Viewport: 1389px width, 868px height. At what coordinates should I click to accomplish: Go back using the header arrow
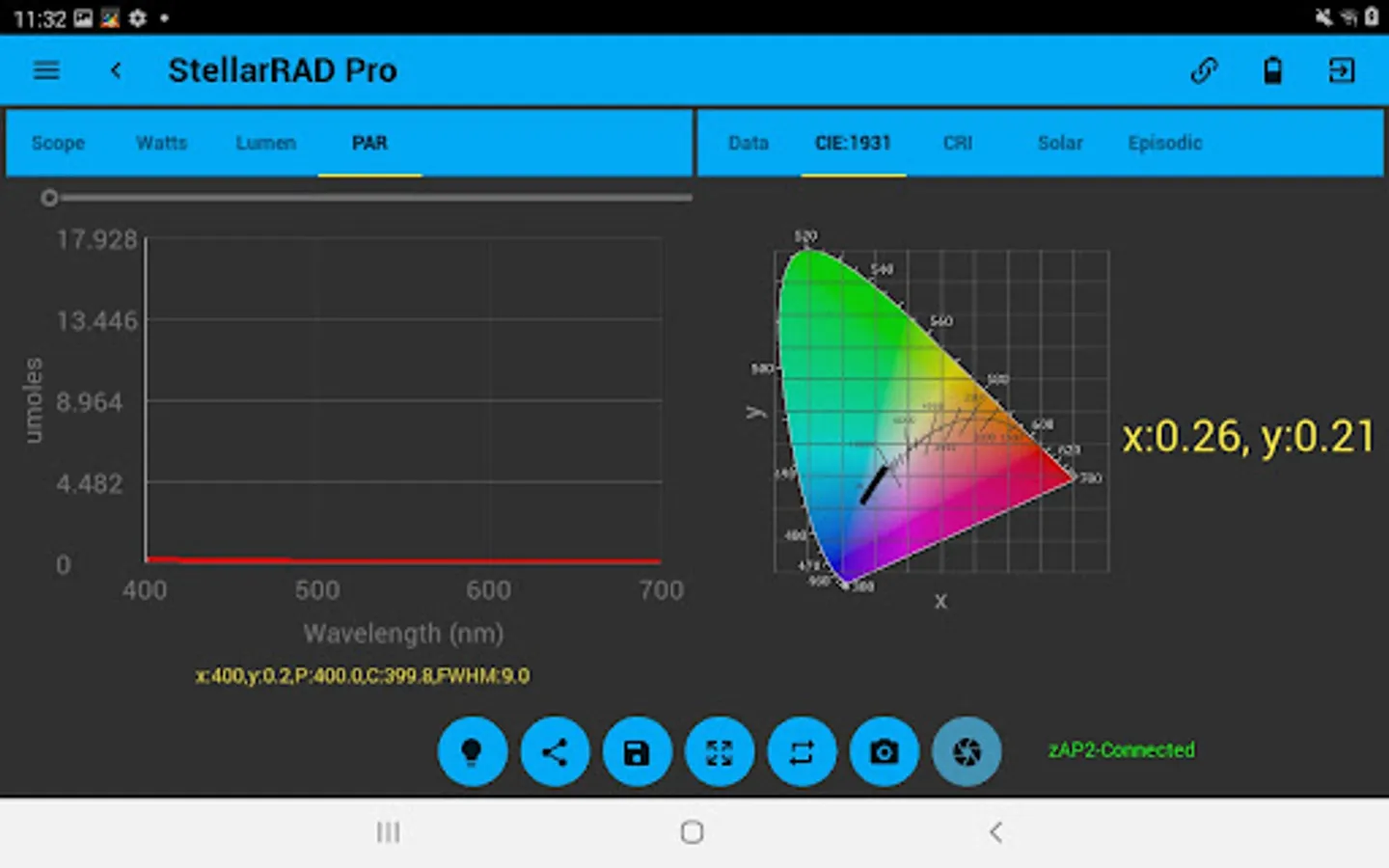116,70
